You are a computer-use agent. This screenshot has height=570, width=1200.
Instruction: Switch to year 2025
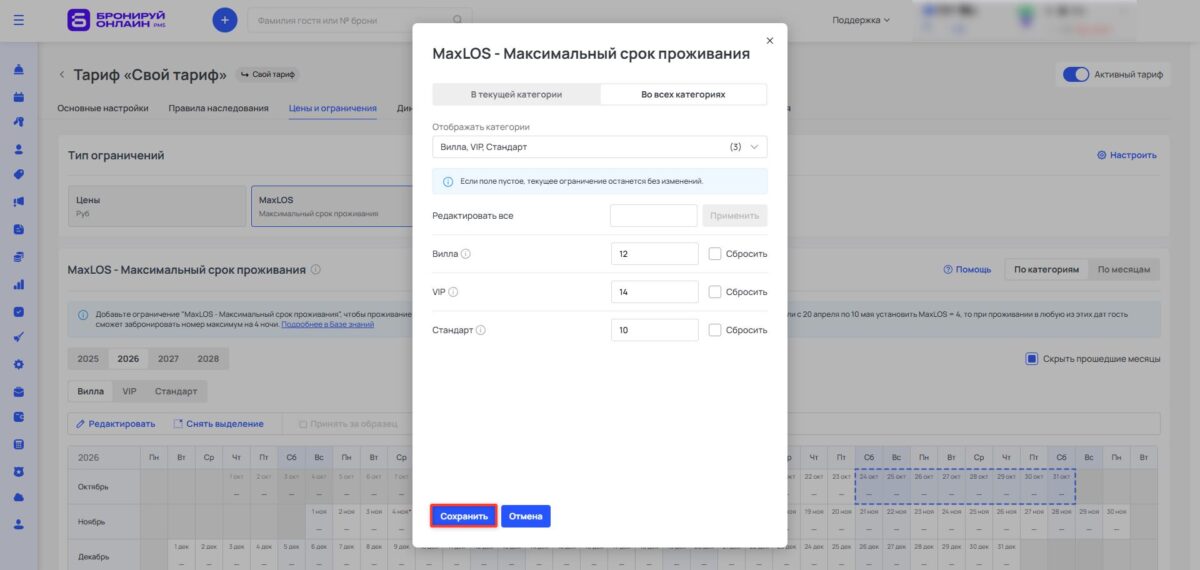(x=88, y=358)
